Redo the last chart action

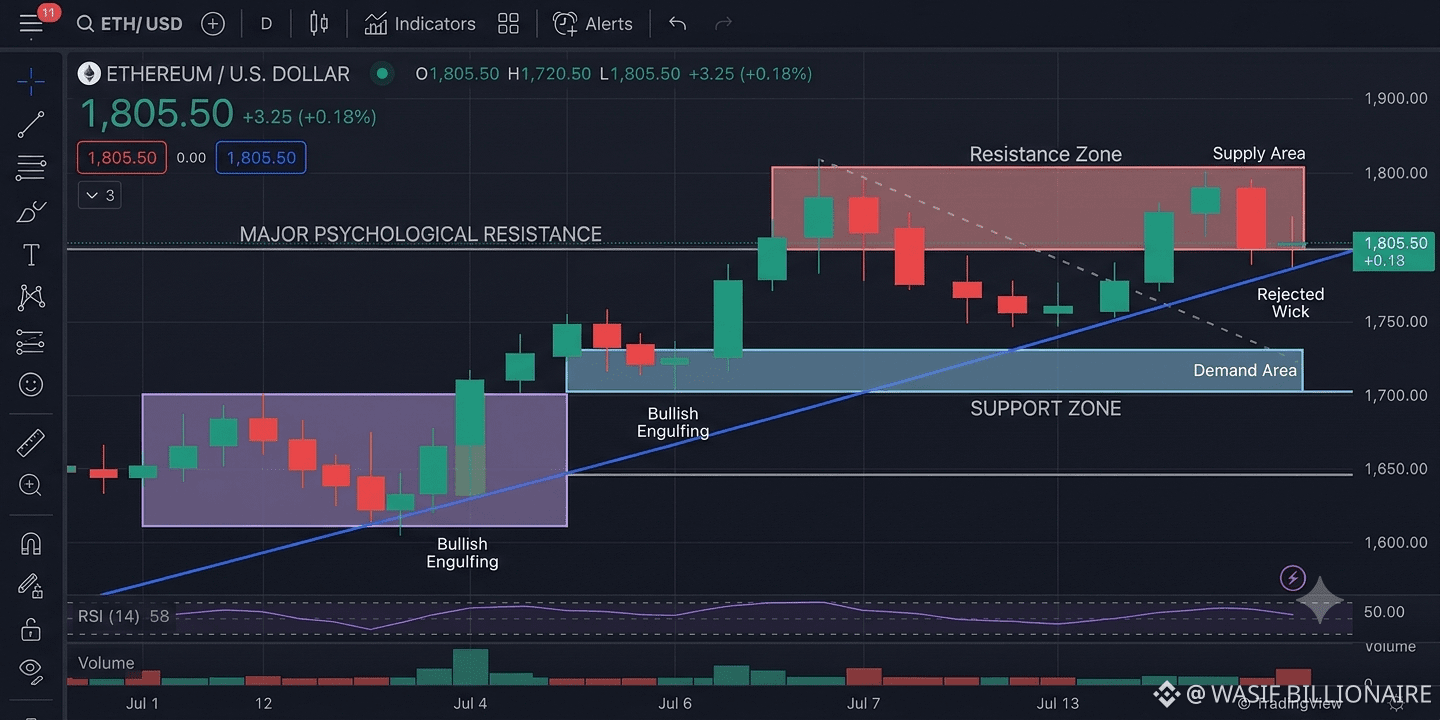pos(724,23)
